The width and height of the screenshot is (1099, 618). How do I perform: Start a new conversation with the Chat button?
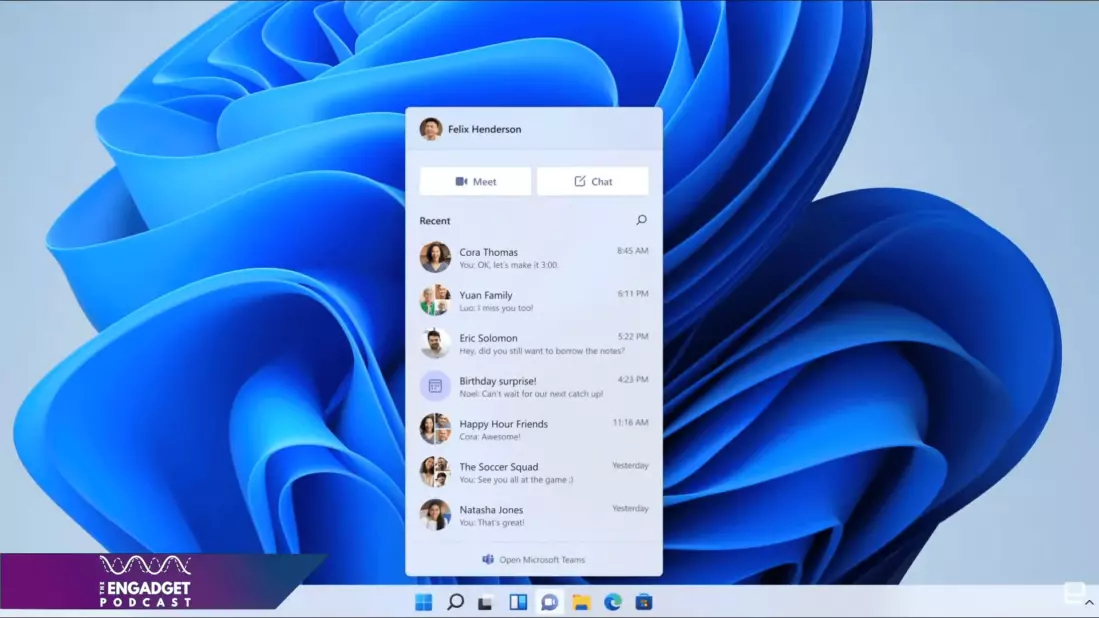[592, 182]
